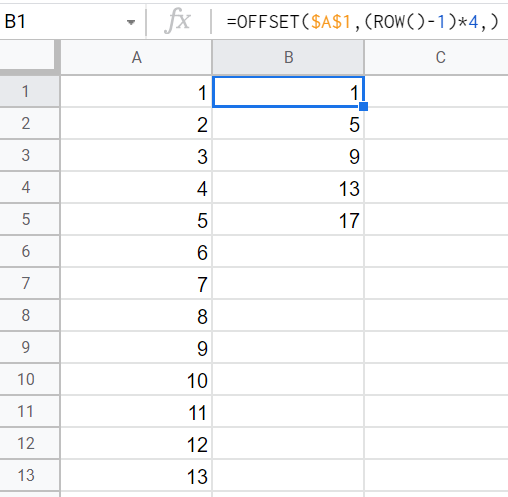
Task: Select row 6 header
Action: pos(30,251)
